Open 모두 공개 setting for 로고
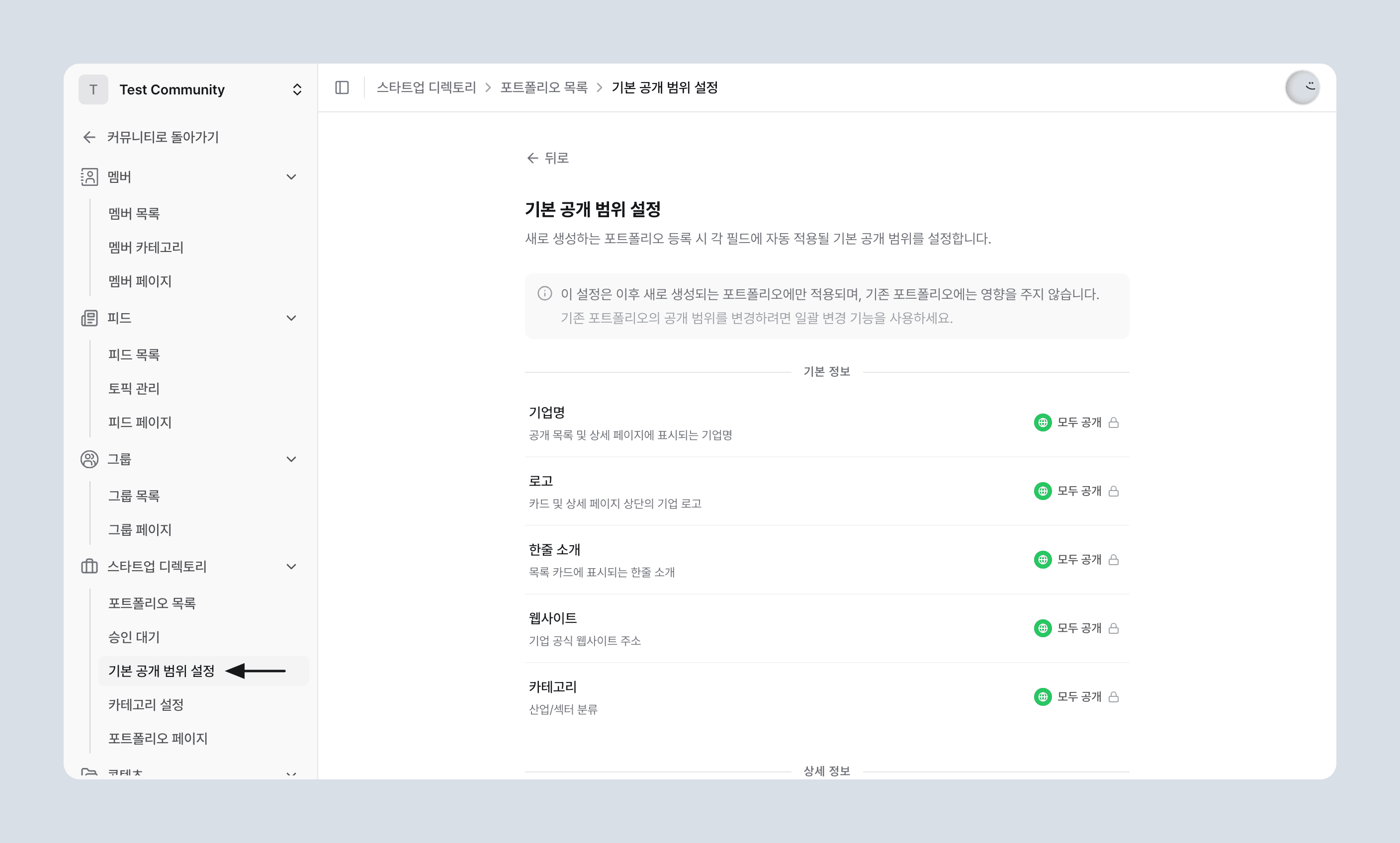This screenshot has width=1400, height=843. click(1077, 492)
